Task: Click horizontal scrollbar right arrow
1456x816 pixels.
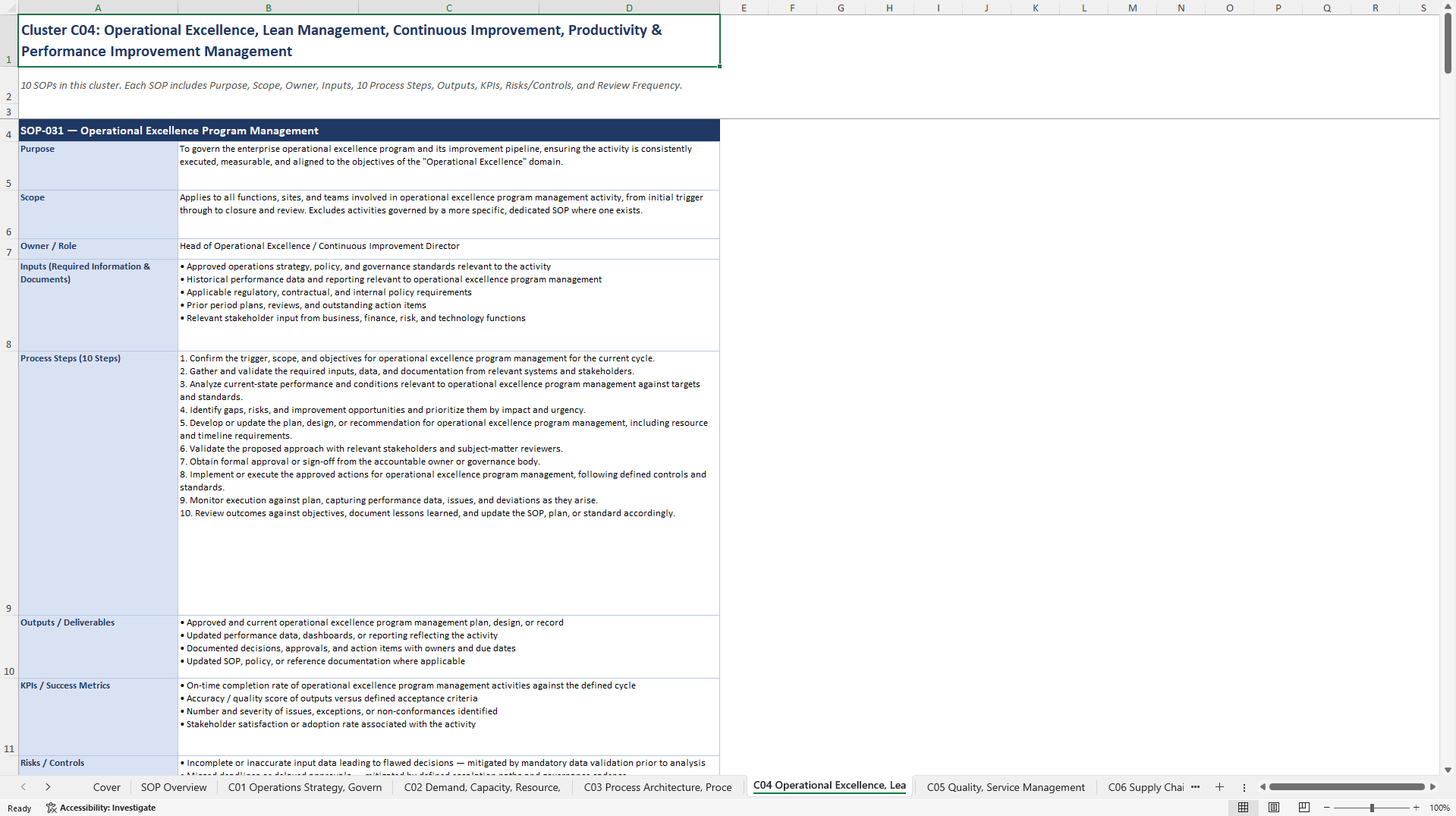Action: [x=1432, y=787]
